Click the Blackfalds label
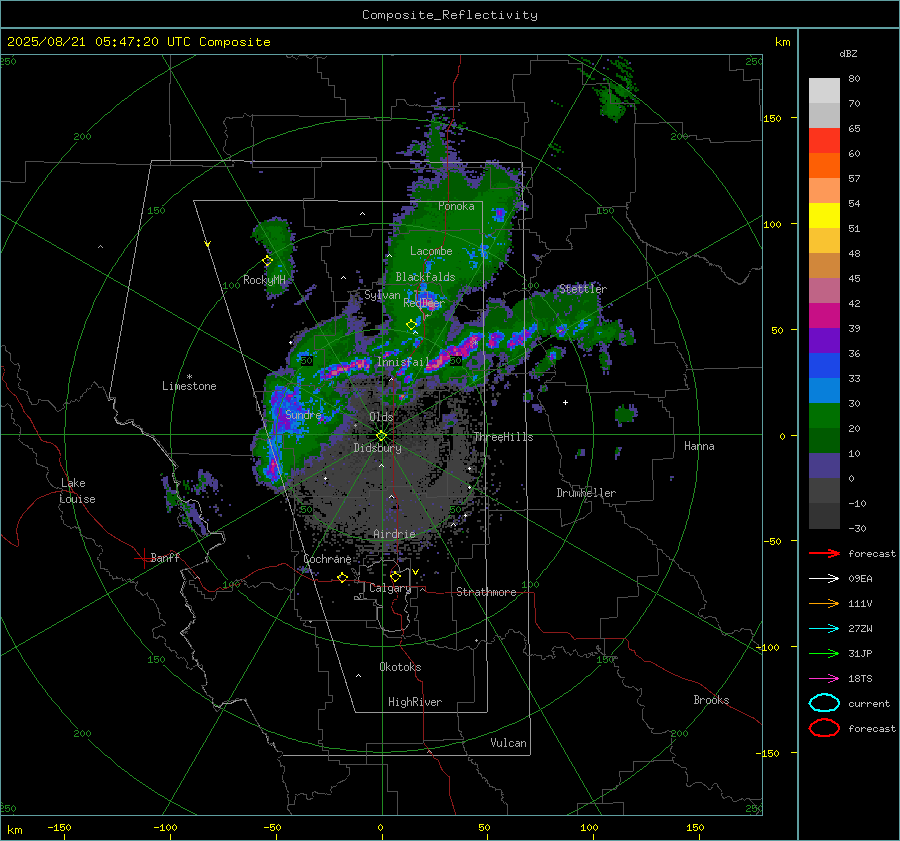This screenshot has width=900, height=841. [425, 277]
